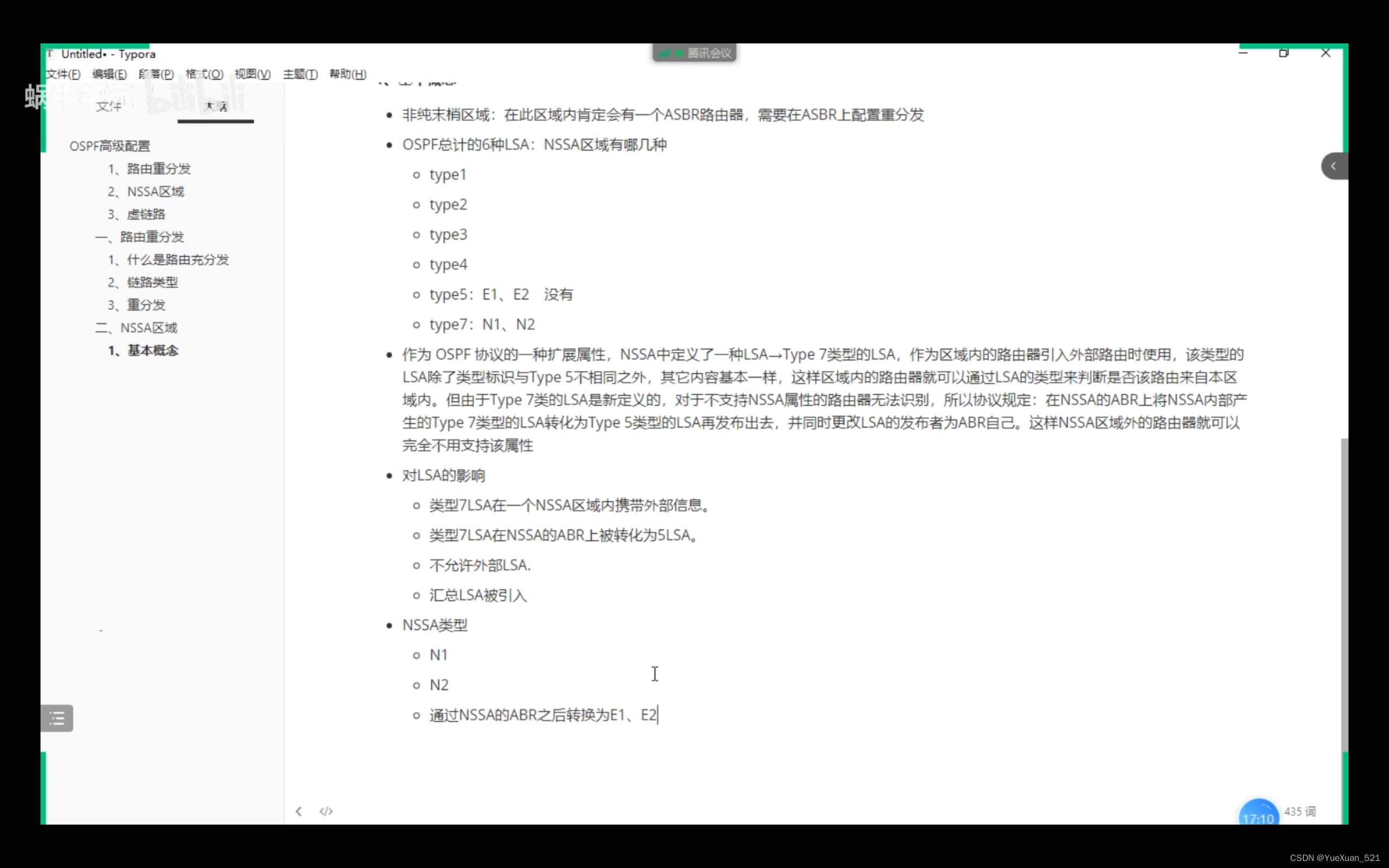Open the 段落(P) menu
1389x868 pixels.
click(x=156, y=74)
